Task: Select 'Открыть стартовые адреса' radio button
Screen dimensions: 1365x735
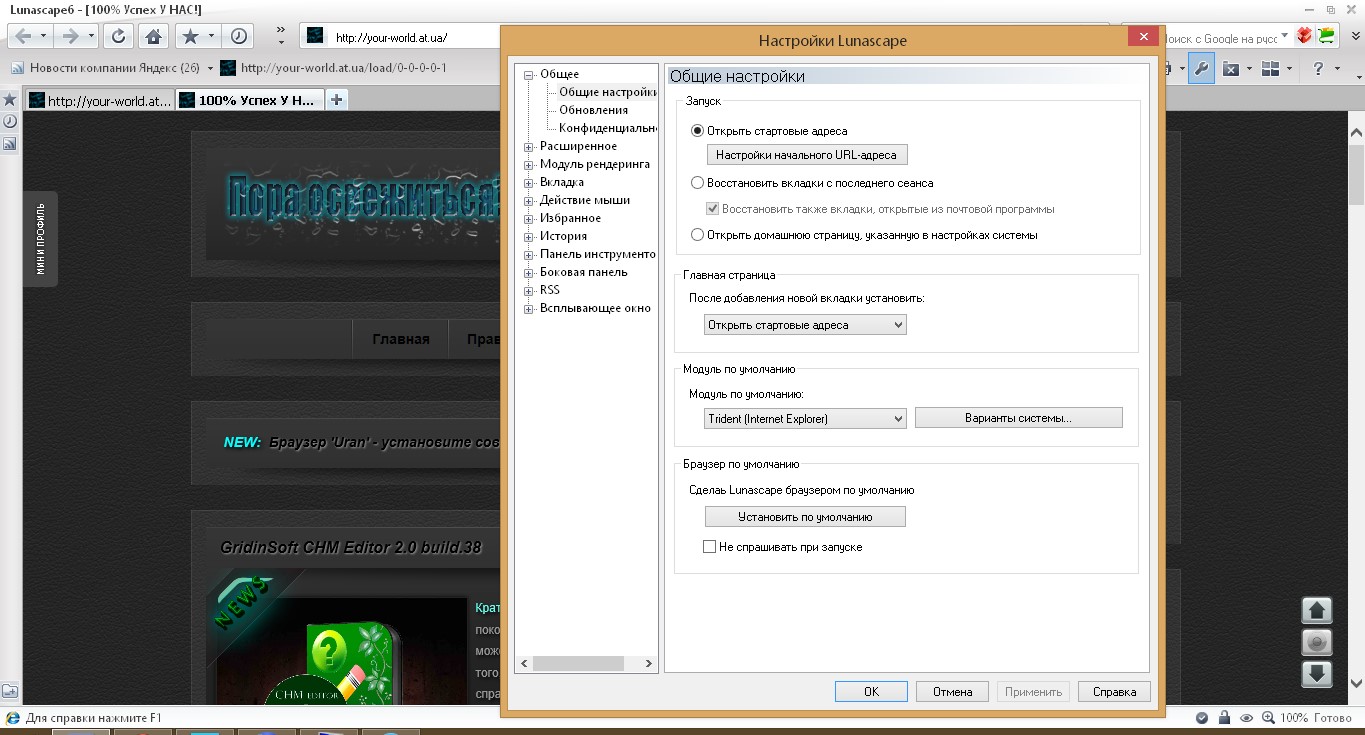Action: pyautogui.click(x=698, y=131)
